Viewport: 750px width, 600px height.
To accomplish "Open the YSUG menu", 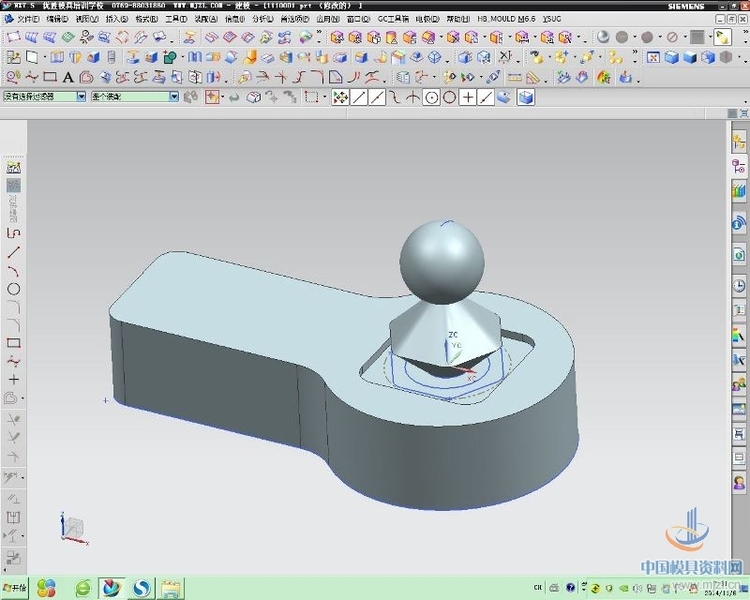I will pyautogui.click(x=552, y=19).
